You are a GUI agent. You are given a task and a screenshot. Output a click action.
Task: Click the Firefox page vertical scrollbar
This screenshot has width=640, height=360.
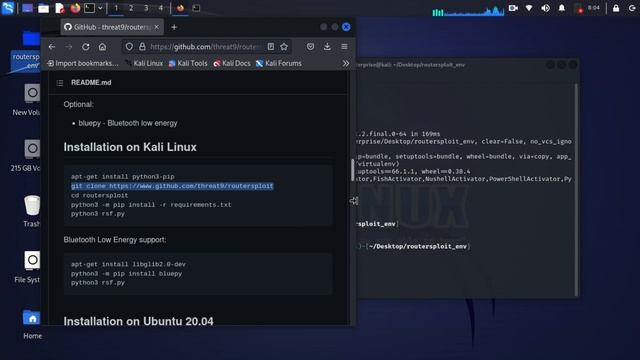pos(353,170)
